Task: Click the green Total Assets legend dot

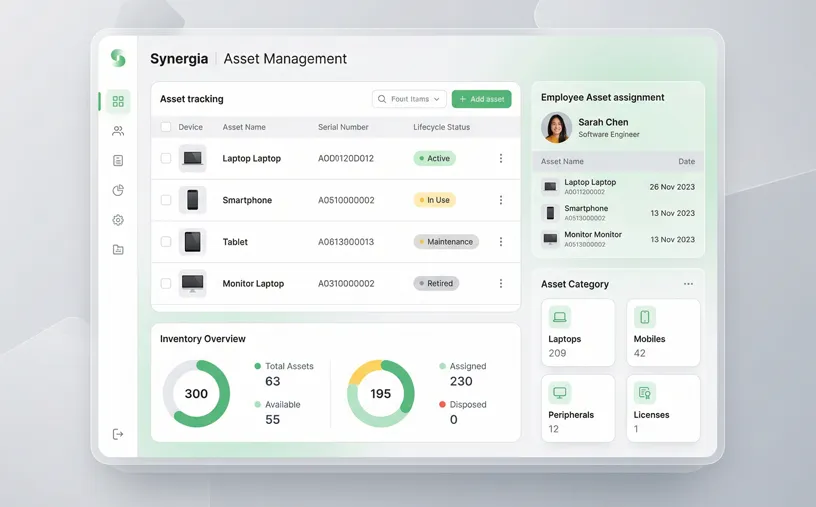Action: pos(258,366)
